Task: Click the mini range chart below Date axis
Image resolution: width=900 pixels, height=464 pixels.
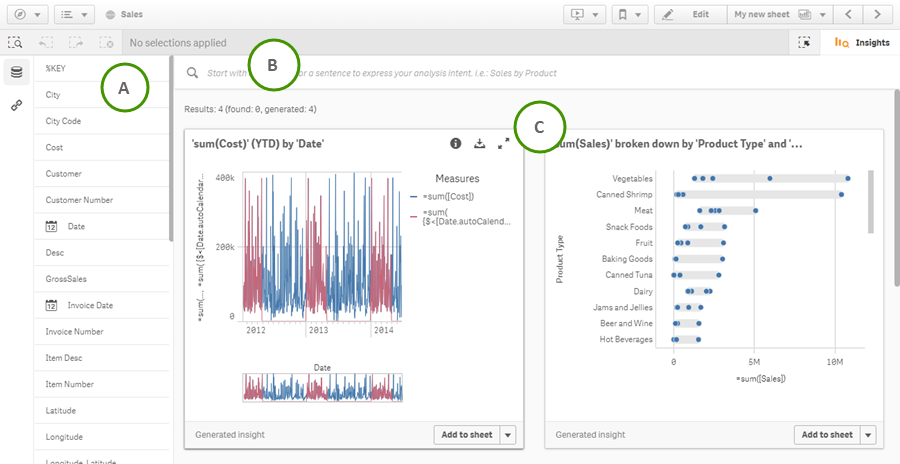Action: click(x=322, y=388)
